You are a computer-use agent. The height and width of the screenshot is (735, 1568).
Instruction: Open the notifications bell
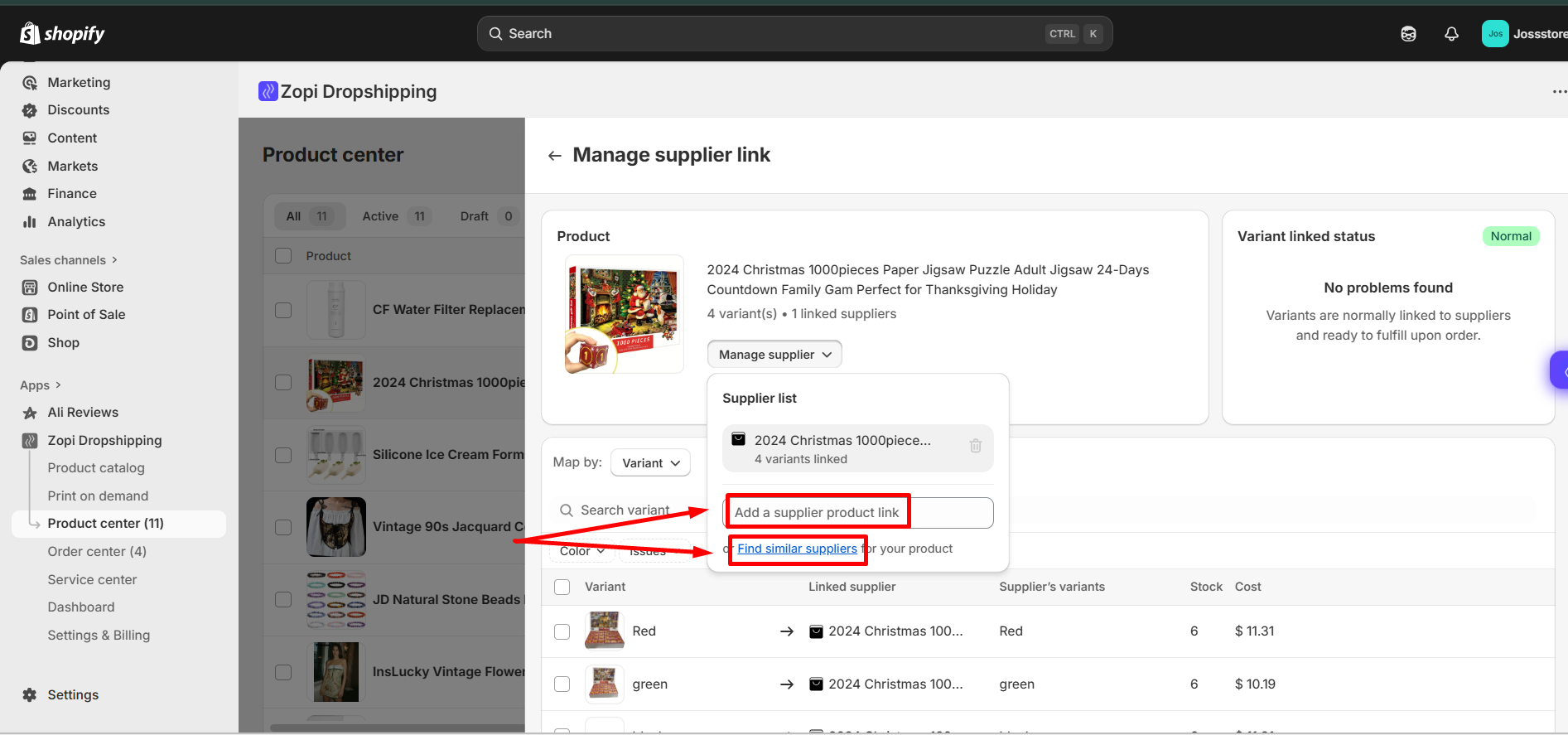click(x=1451, y=34)
